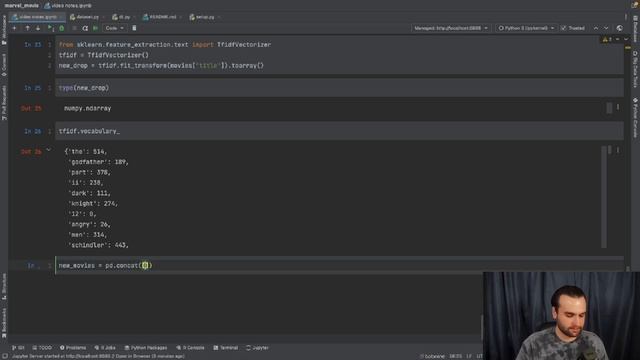Open the TODO tool window

(x=42, y=348)
